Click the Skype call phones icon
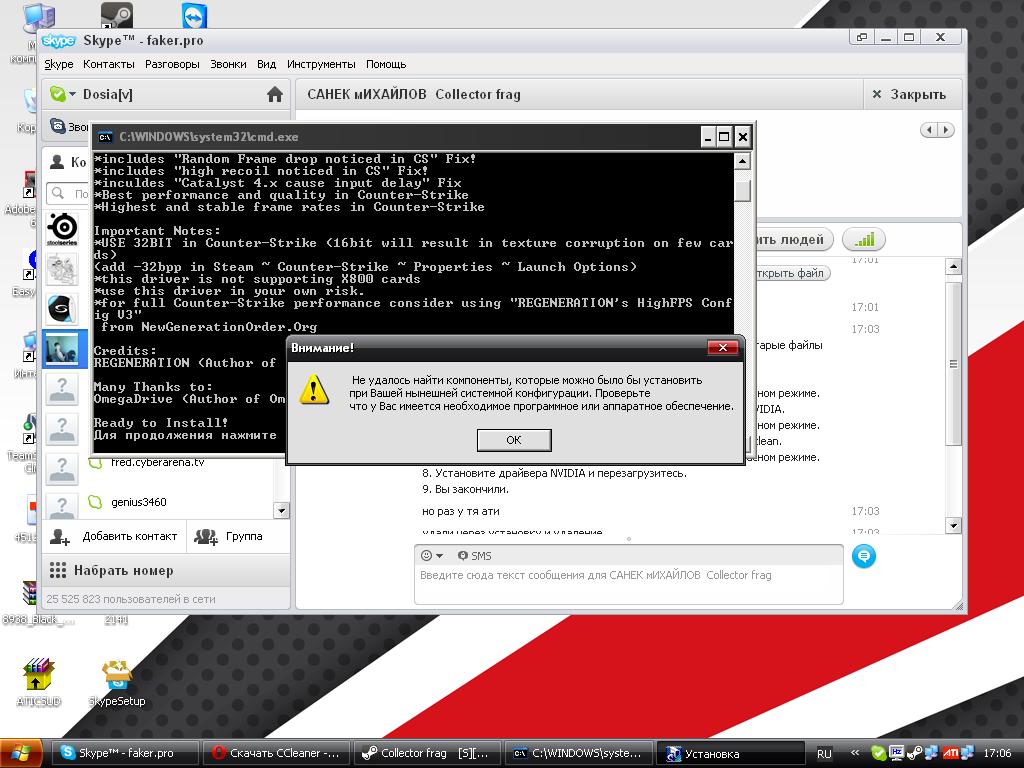 click(x=58, y=125)
